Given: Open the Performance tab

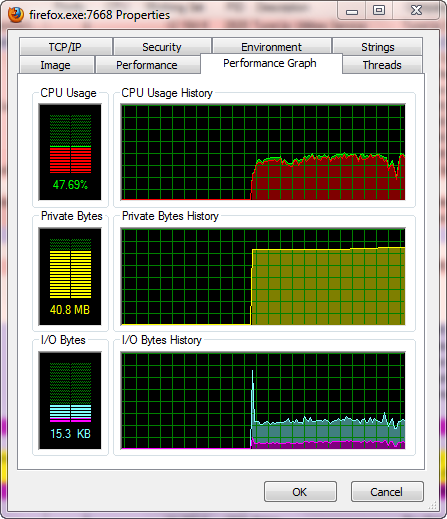Looking at the screenshot, I should pyautogui.click(x=147, y=65).
